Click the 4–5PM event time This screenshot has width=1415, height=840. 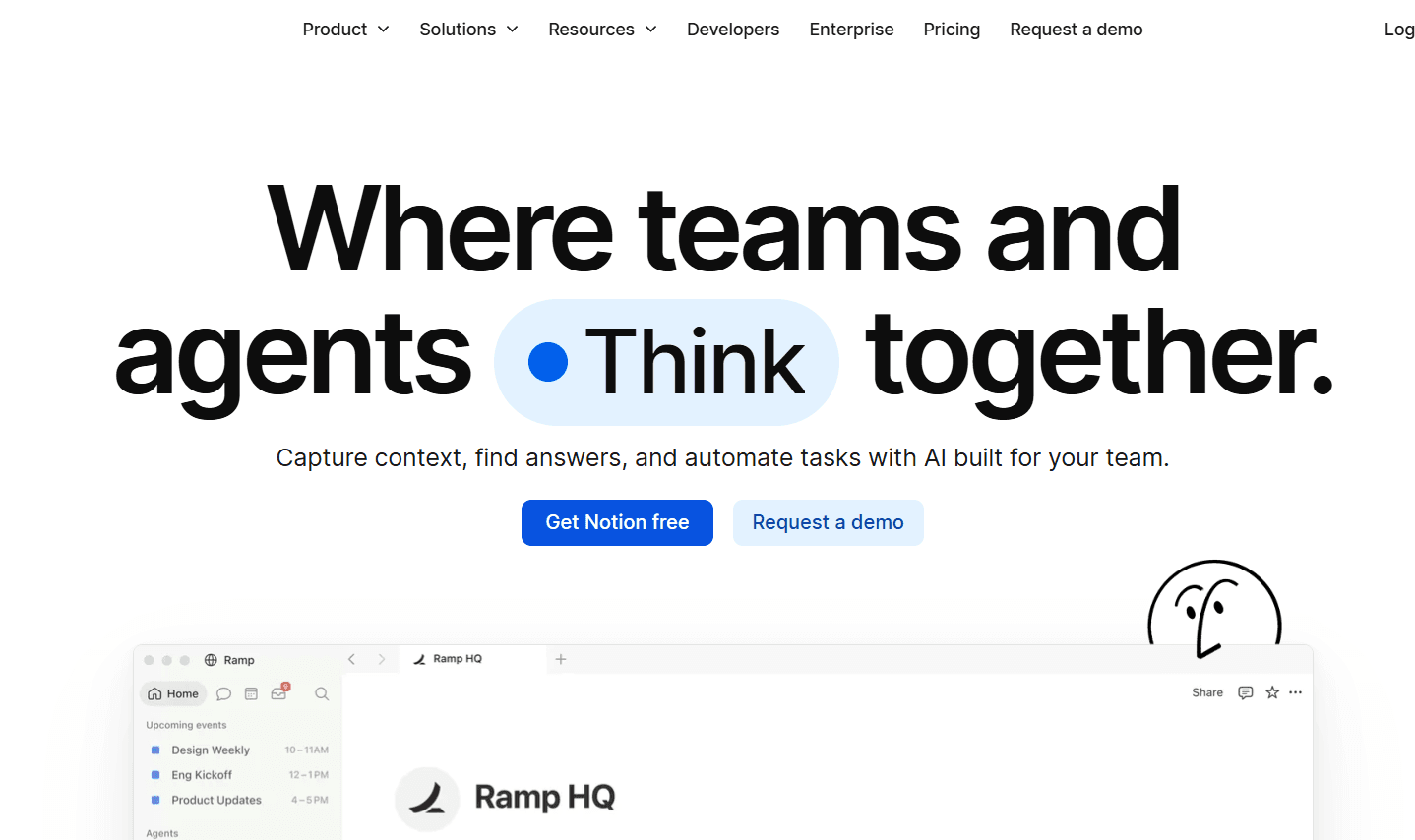coord(310,800)
